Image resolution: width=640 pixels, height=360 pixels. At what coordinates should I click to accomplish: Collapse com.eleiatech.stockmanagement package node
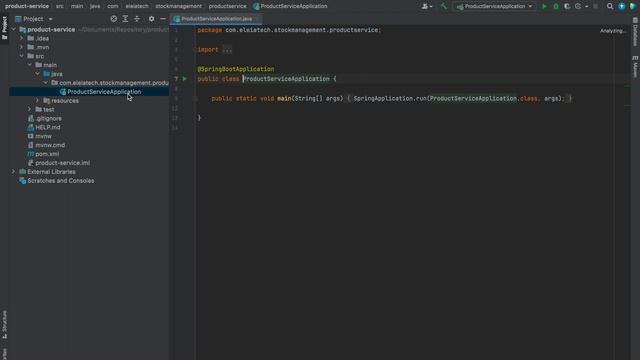click(46, 83)
